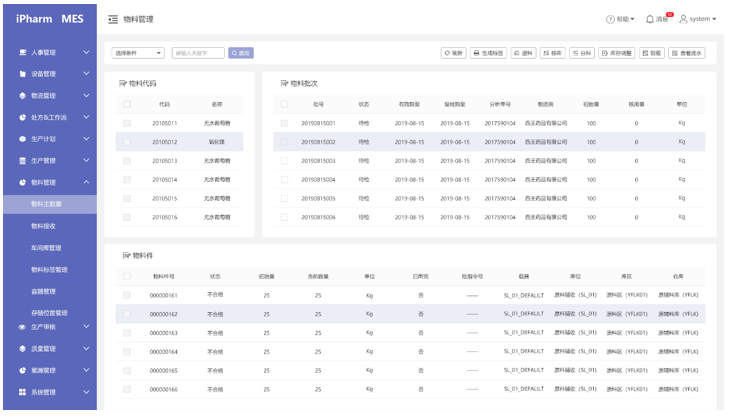Viewport: 729px width, 419px height.
Task: Open the 存储位置管理 submenu item
Action: [50, 313]
